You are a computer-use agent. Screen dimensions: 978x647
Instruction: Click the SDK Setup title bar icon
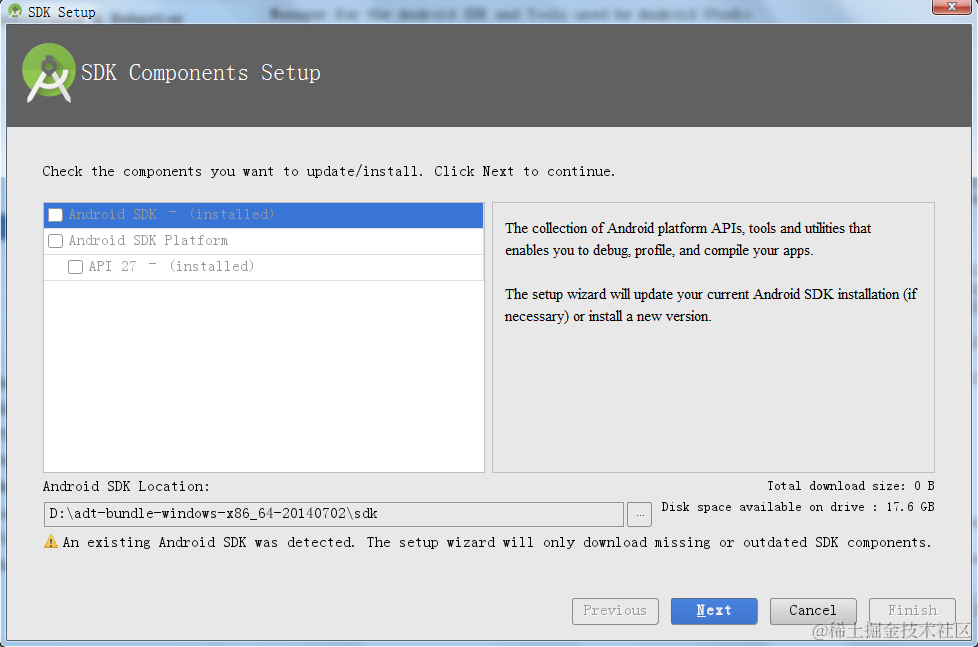[x=15, y=11]
